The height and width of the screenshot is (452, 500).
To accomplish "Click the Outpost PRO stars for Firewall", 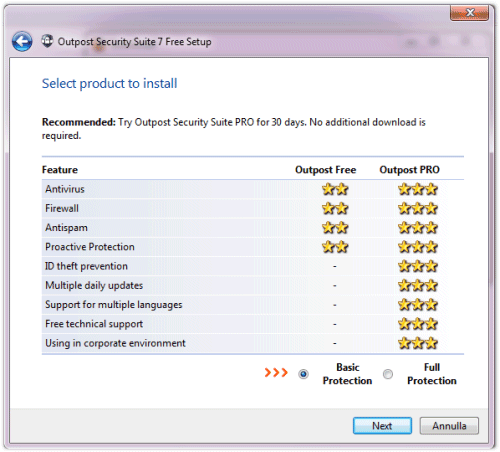I will pyautogui.click(x=418, y=208).
